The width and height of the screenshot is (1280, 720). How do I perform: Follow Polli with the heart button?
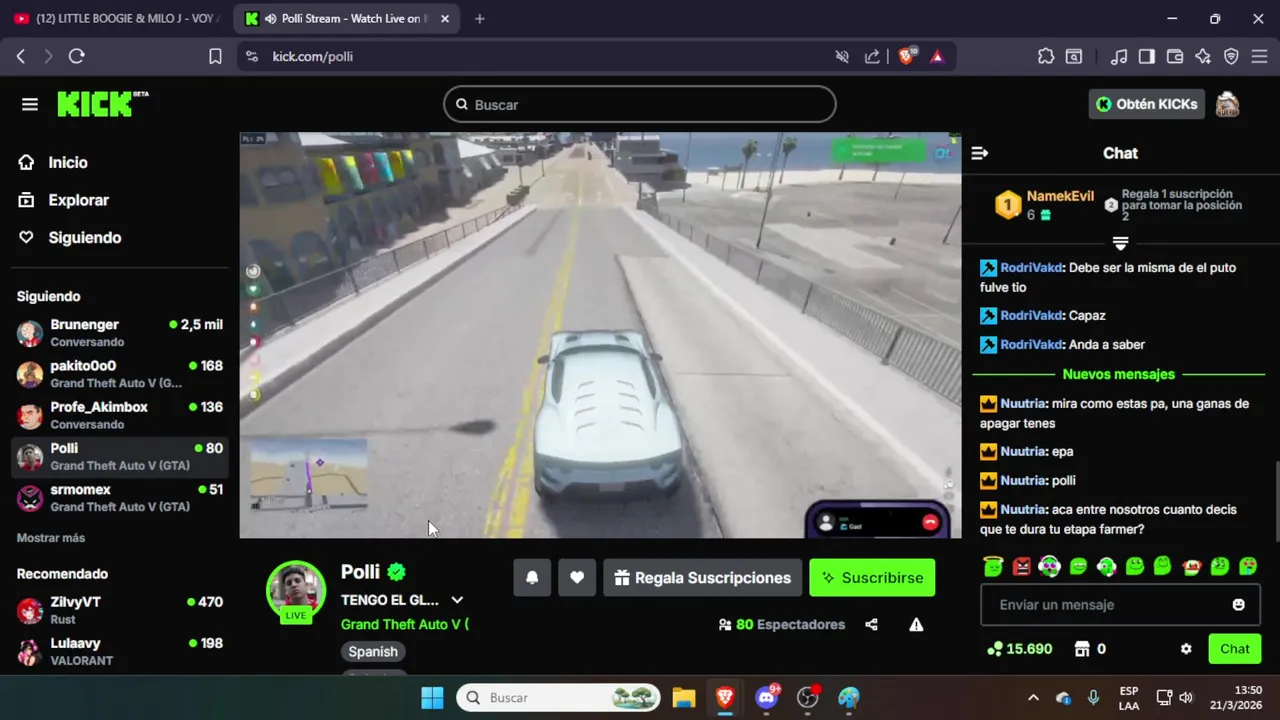tap(577, 578)
